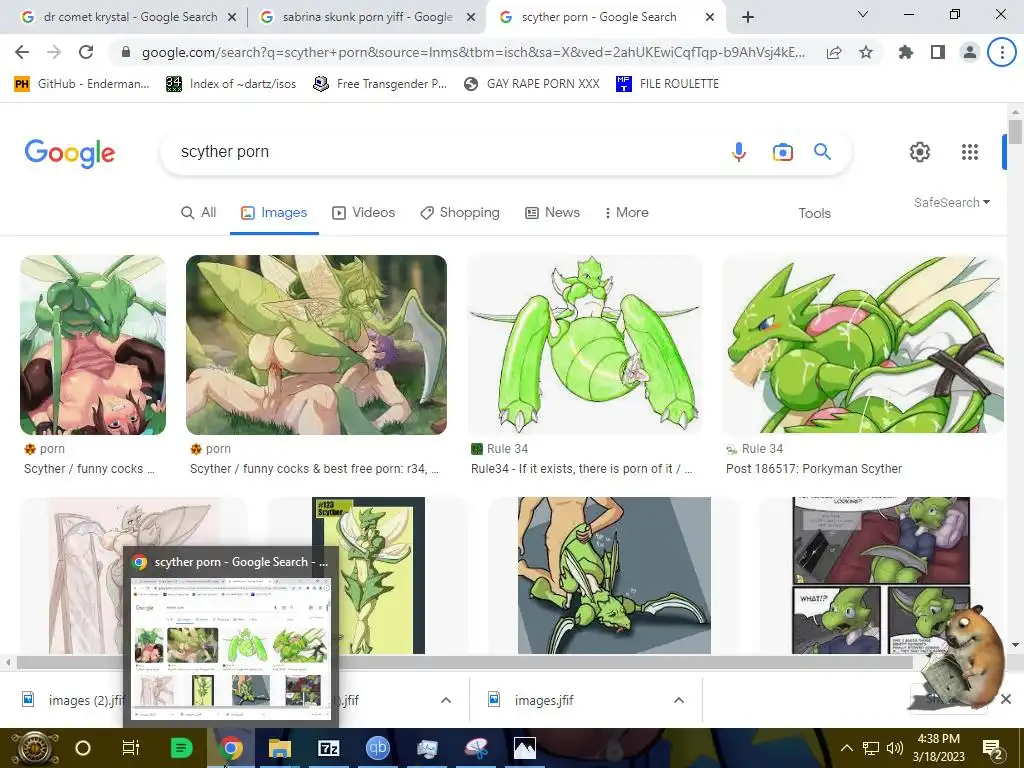
Task: Open the Windows Start button
Action: [x=33, y=748]
